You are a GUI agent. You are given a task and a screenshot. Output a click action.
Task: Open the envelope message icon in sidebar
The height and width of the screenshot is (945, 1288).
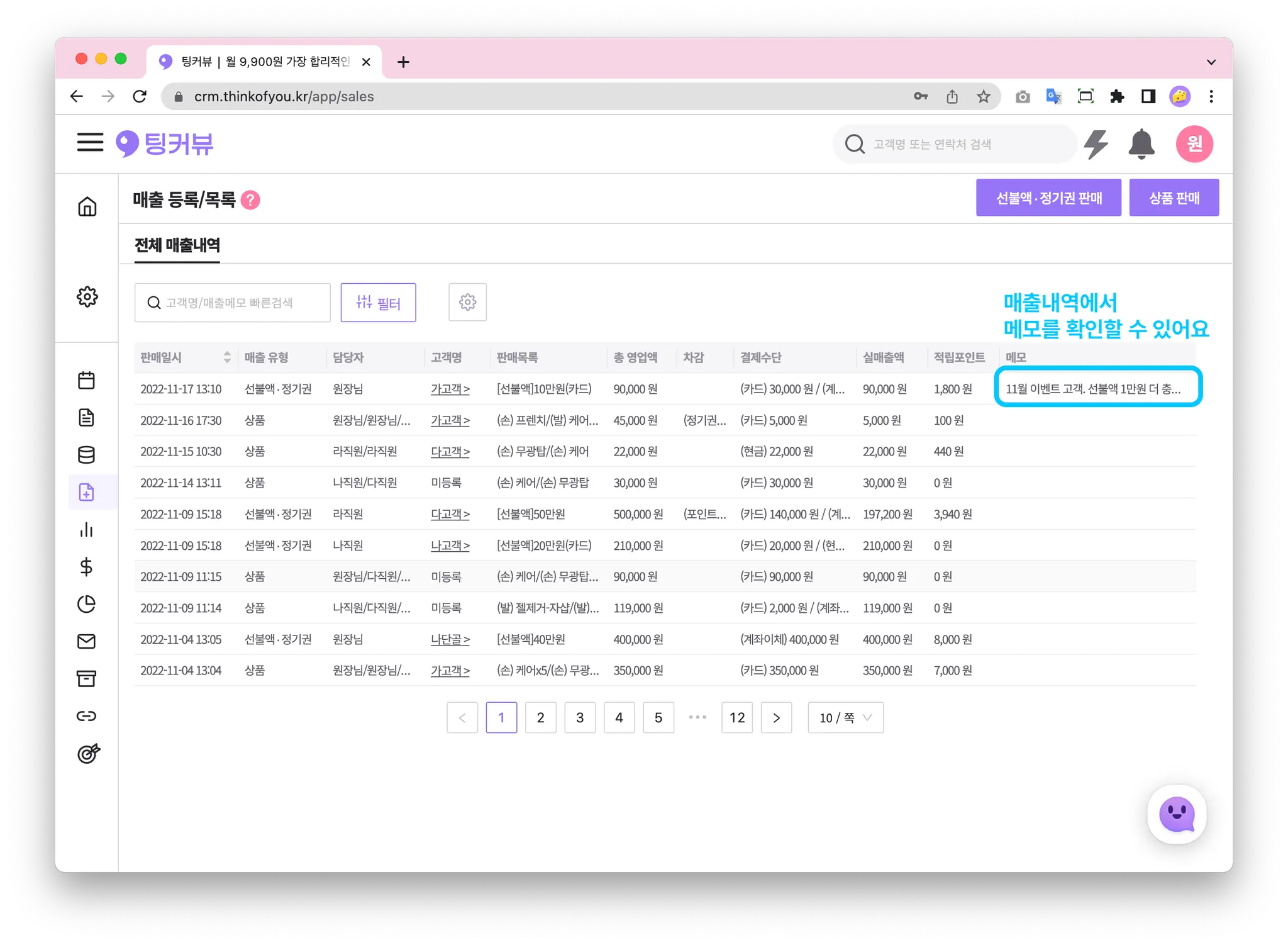pyautogui.click(x=87, y=641)
